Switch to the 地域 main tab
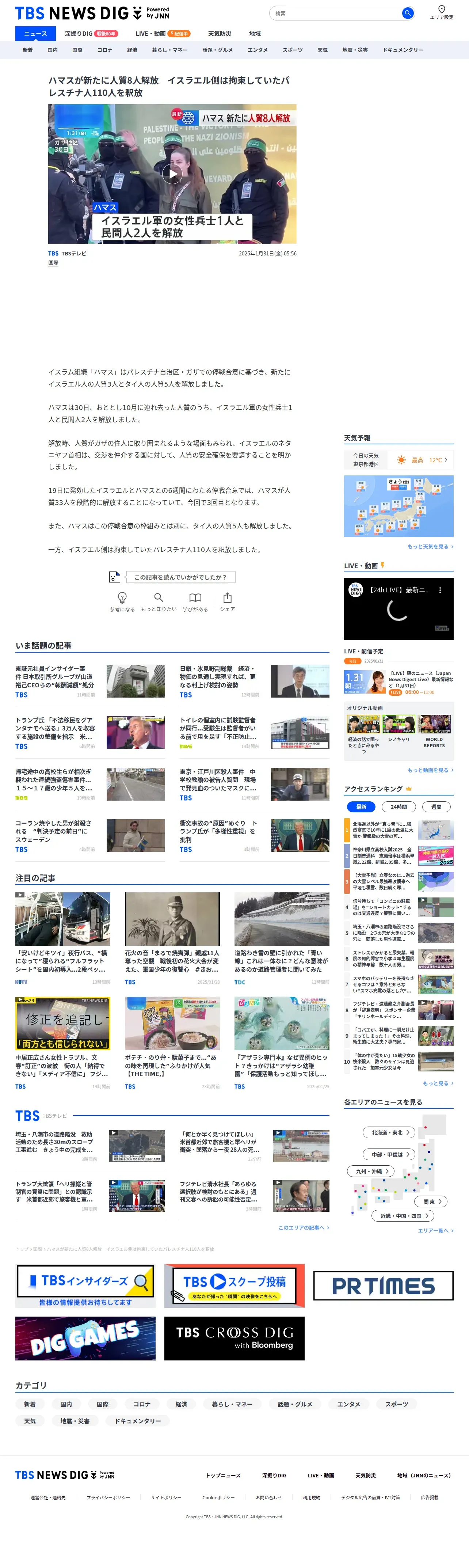 point(255,34)
